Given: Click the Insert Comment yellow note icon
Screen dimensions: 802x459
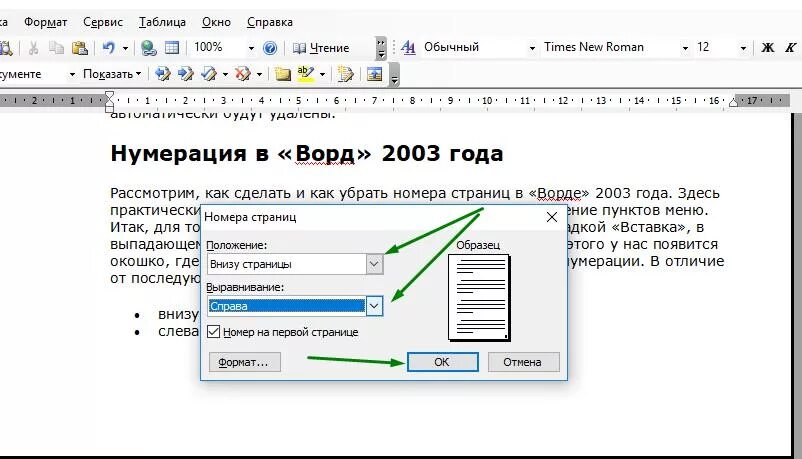Looking at the screenshot, I should (x=282, y=74).
